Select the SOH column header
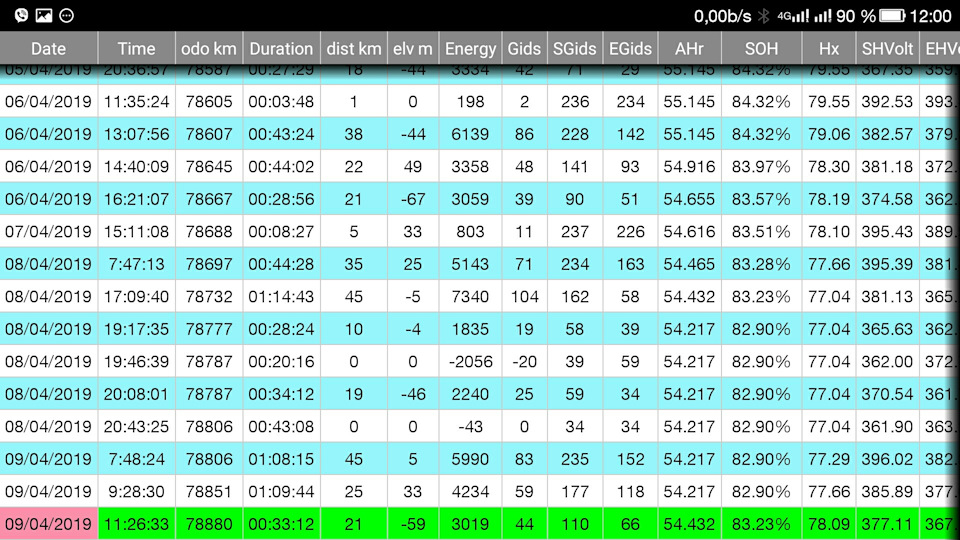Viewport: 960px width, 540px height. [x=761, y=48]
